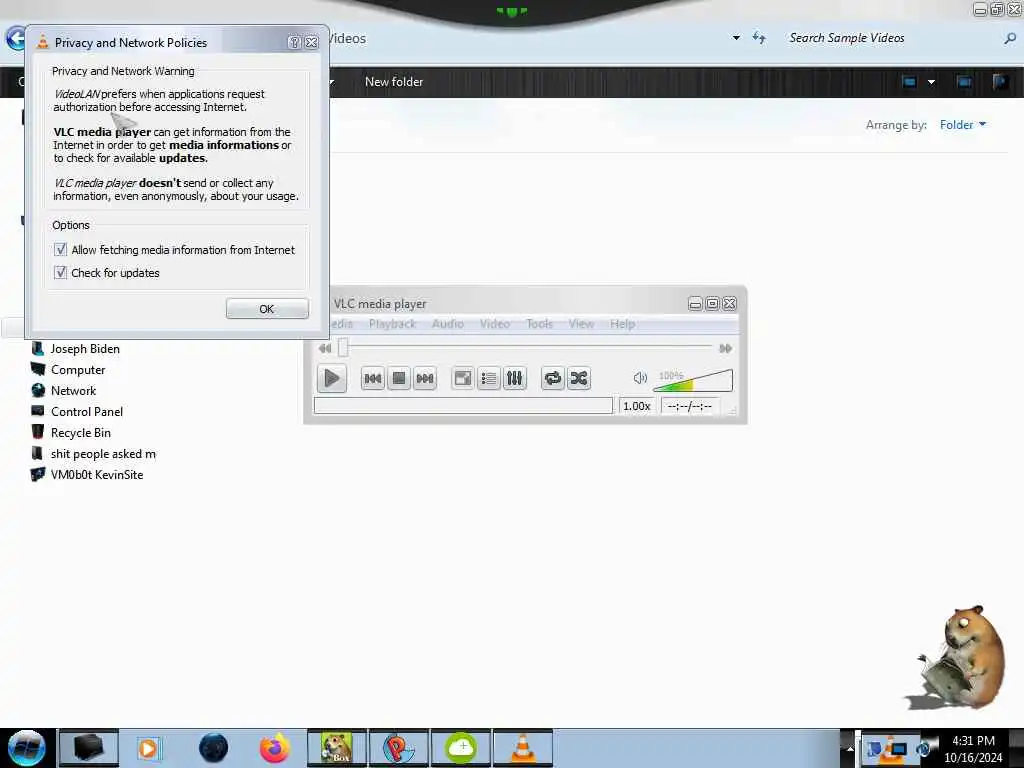1024x768 pixels.
Task: Expand the address bar history dropdown arrow
Action: pyautogui.click(x=736, y=38)
